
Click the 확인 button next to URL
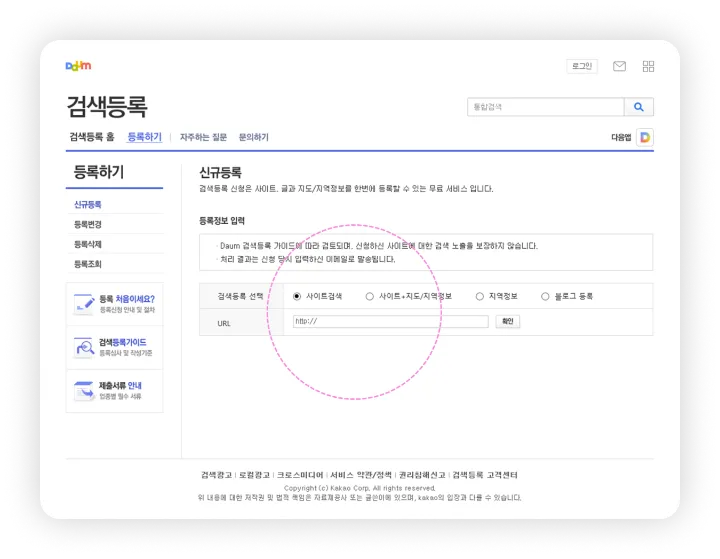(x=507, y=321)
